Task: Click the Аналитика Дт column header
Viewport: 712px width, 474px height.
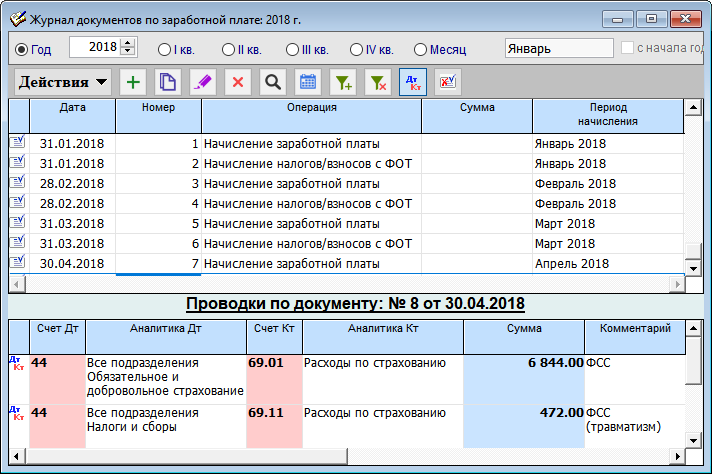Action: [x=166, y=337]
